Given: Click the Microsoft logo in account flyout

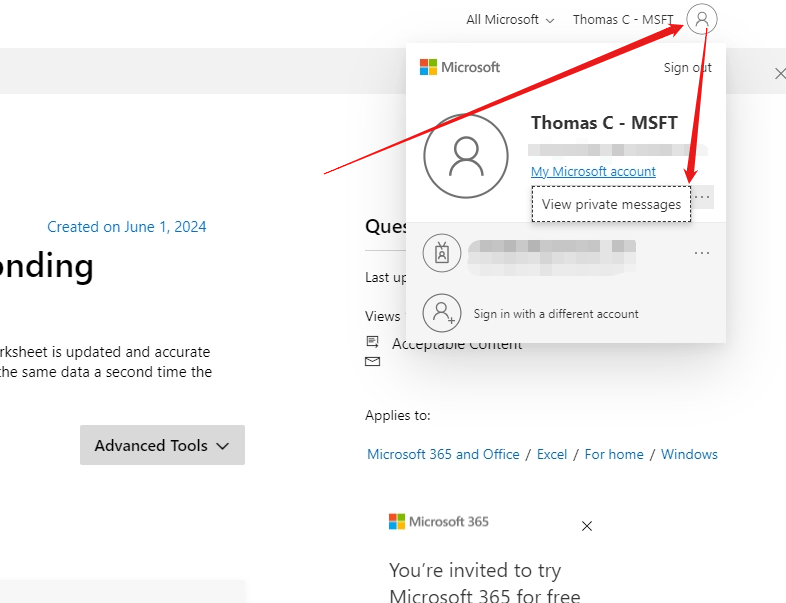Looking at the screenshot, I should (428, 67).
